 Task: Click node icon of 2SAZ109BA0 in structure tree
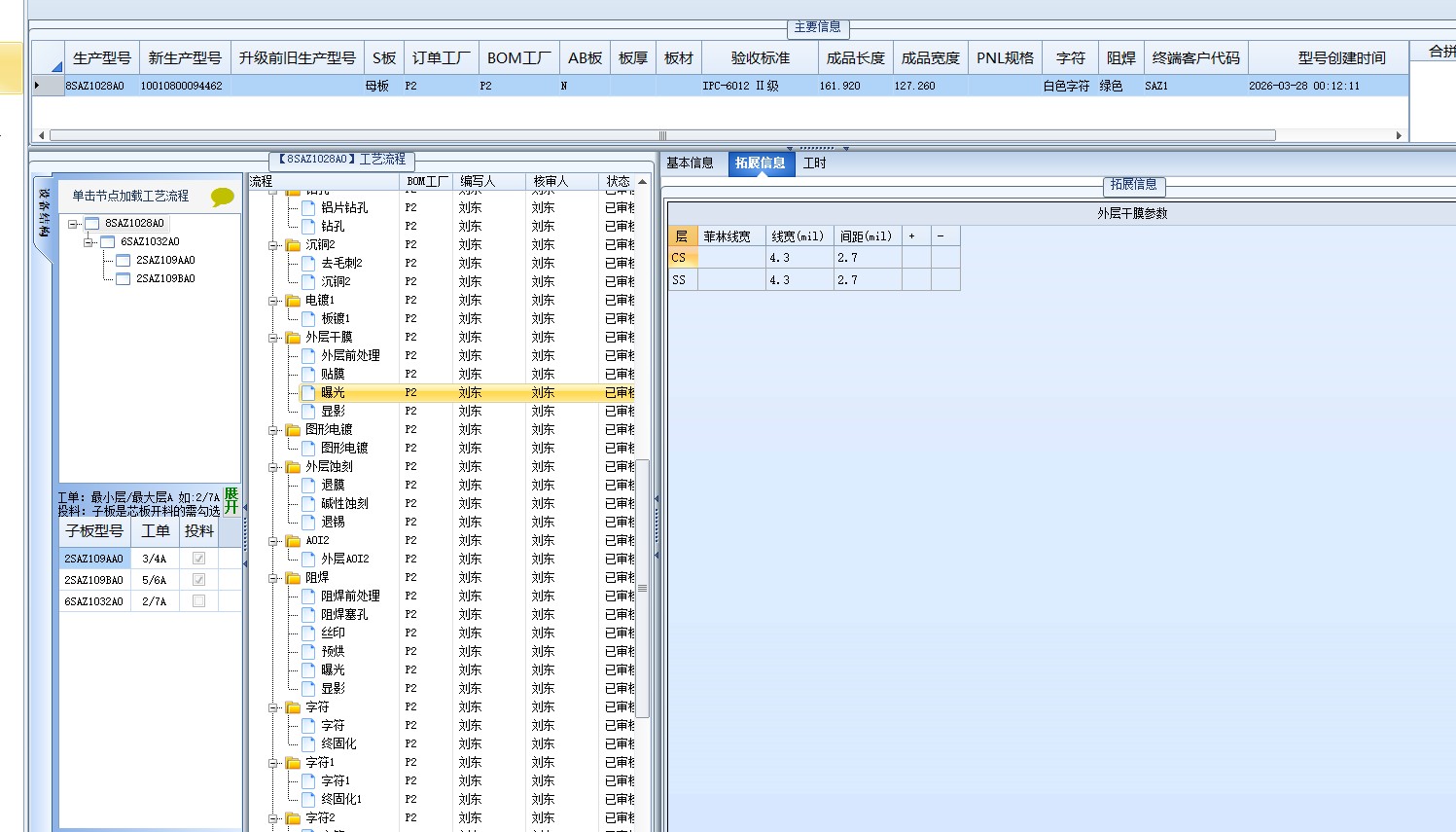pyautogui.click(x=123, y=279)
